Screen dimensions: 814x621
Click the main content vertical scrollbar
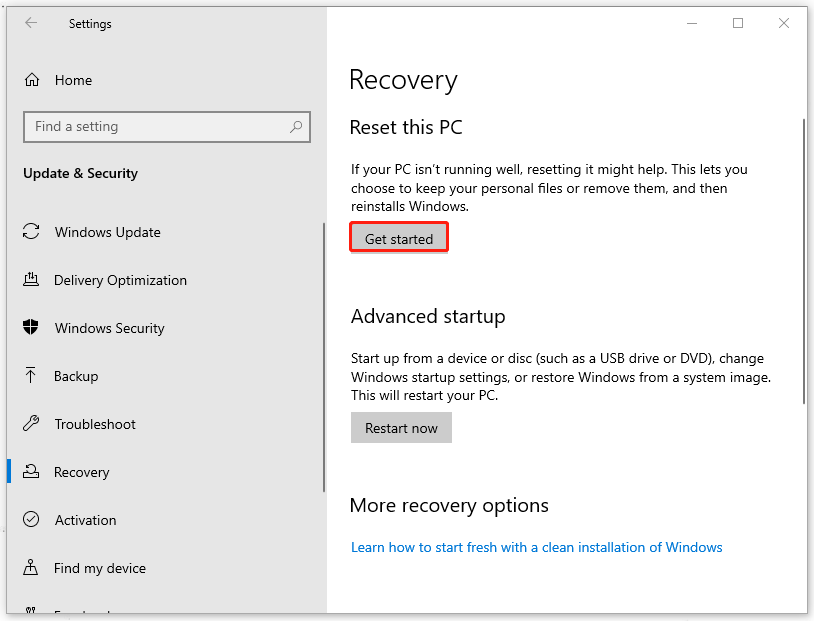[804, 260]
